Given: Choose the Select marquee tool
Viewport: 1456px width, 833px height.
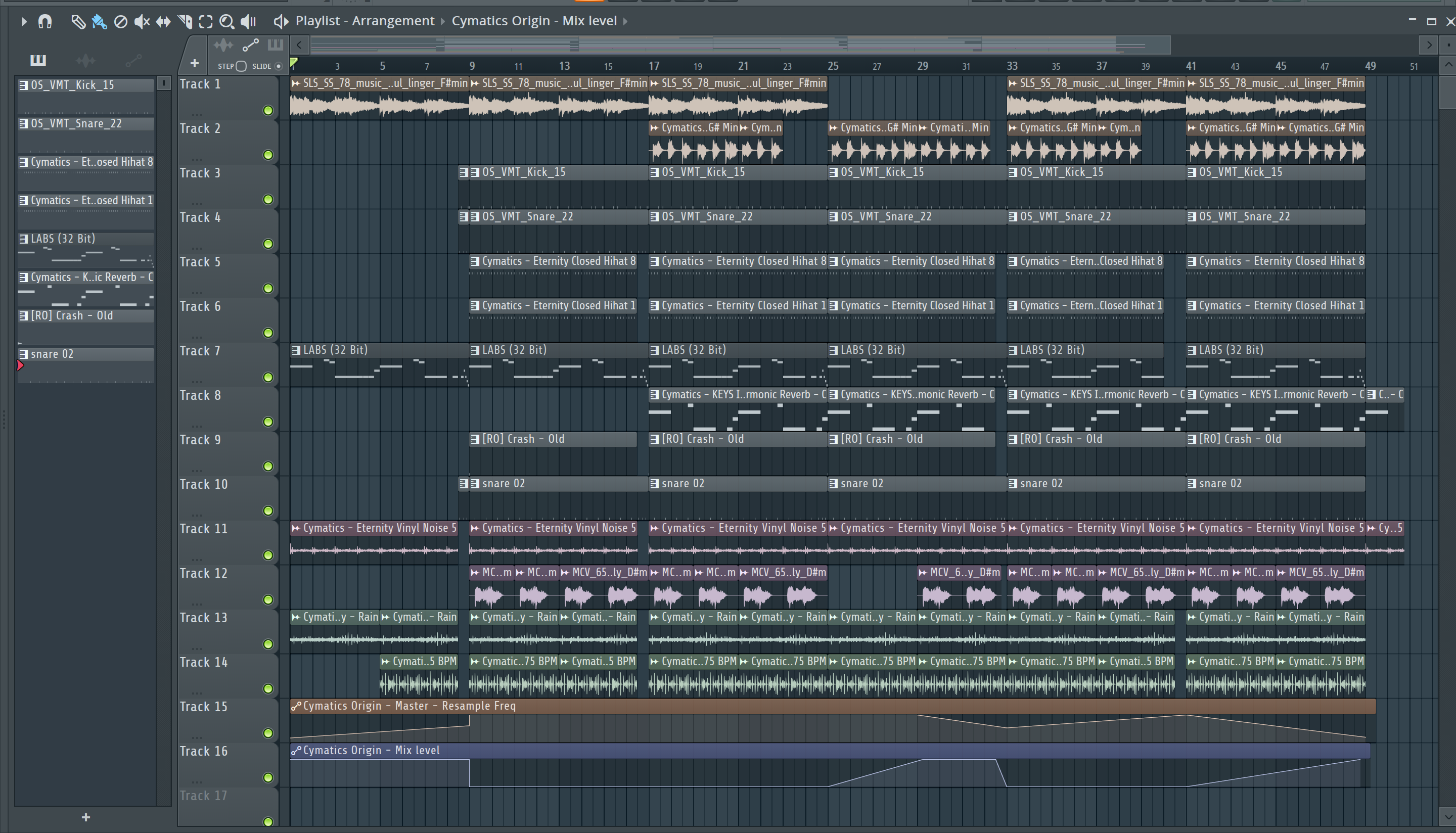Looking at the screenshot, I should 205,21.
